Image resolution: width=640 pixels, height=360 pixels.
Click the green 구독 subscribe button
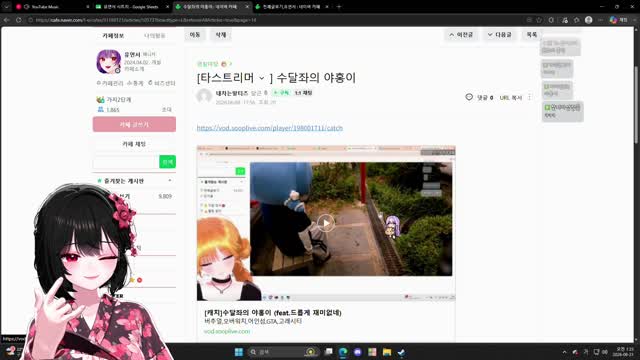[x=282, y=93]
